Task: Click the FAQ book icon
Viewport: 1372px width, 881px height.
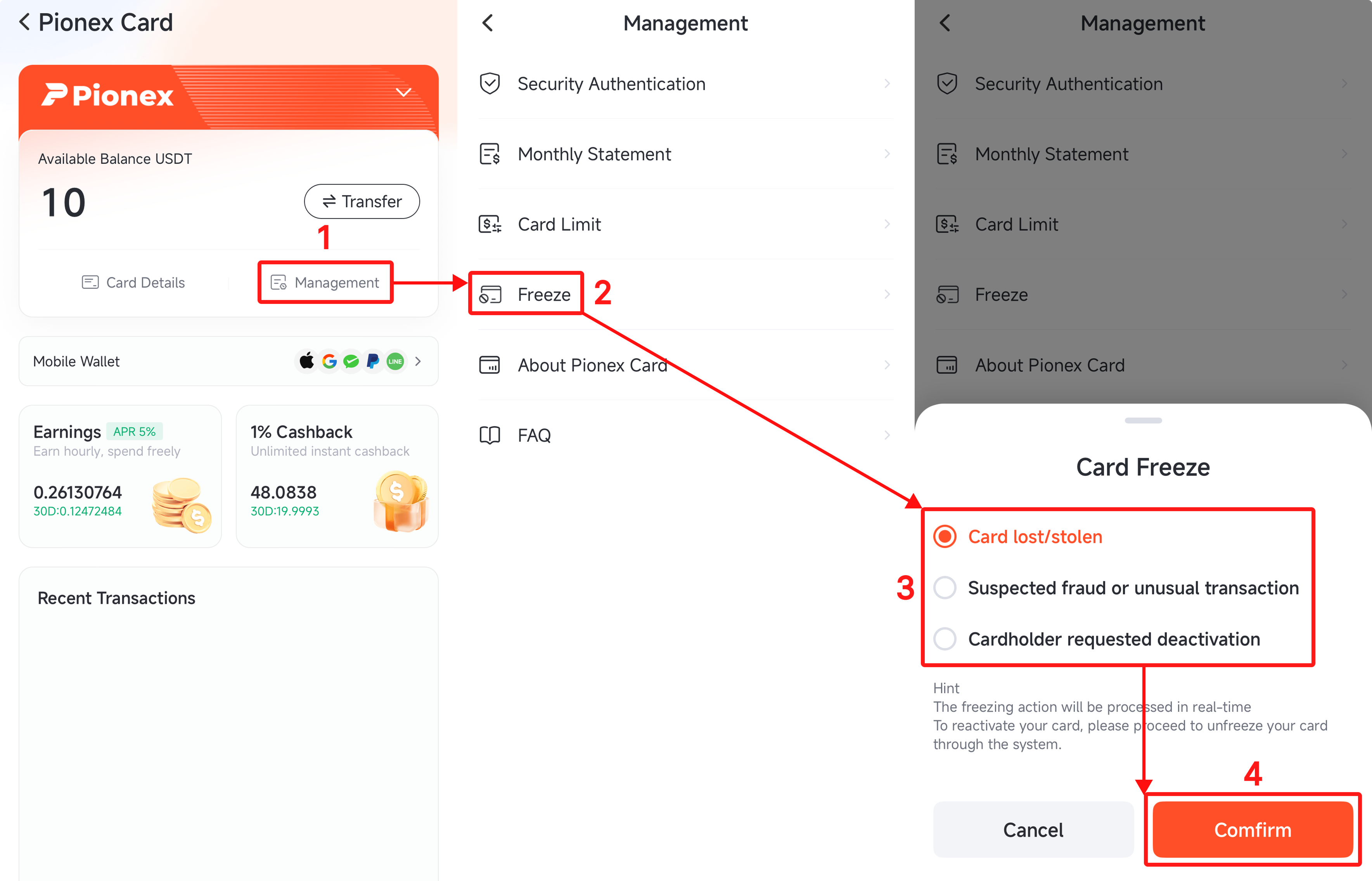Action: click(490, 435)
